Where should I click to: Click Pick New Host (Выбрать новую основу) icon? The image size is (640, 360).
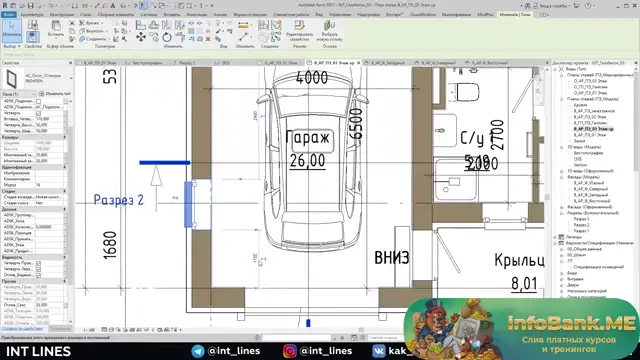[329, 30]
